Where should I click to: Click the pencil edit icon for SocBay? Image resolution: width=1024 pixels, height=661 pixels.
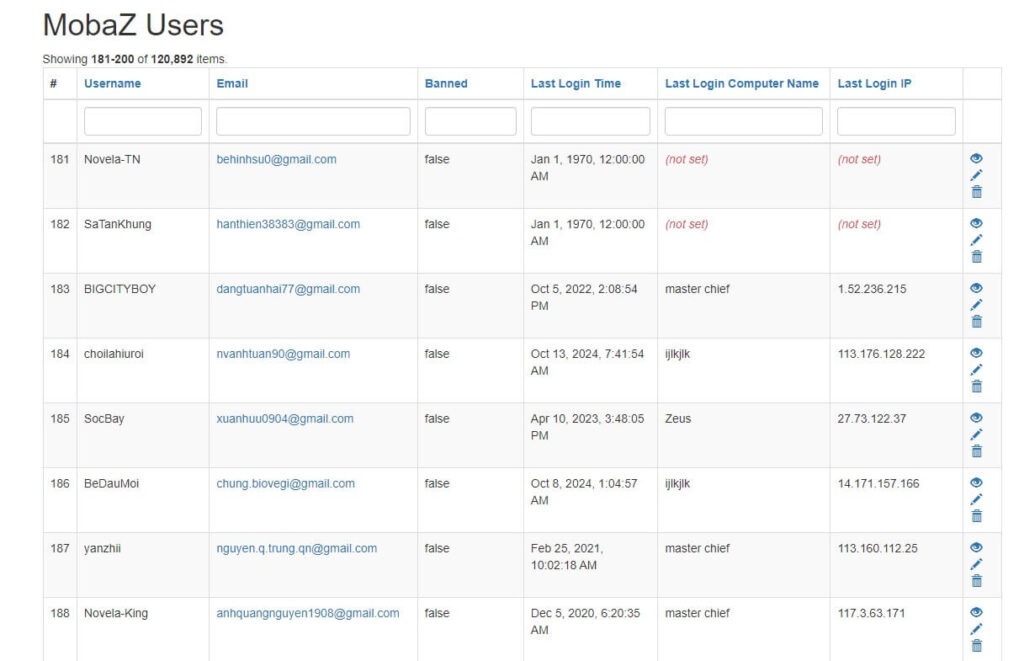(x=976, y=434)
